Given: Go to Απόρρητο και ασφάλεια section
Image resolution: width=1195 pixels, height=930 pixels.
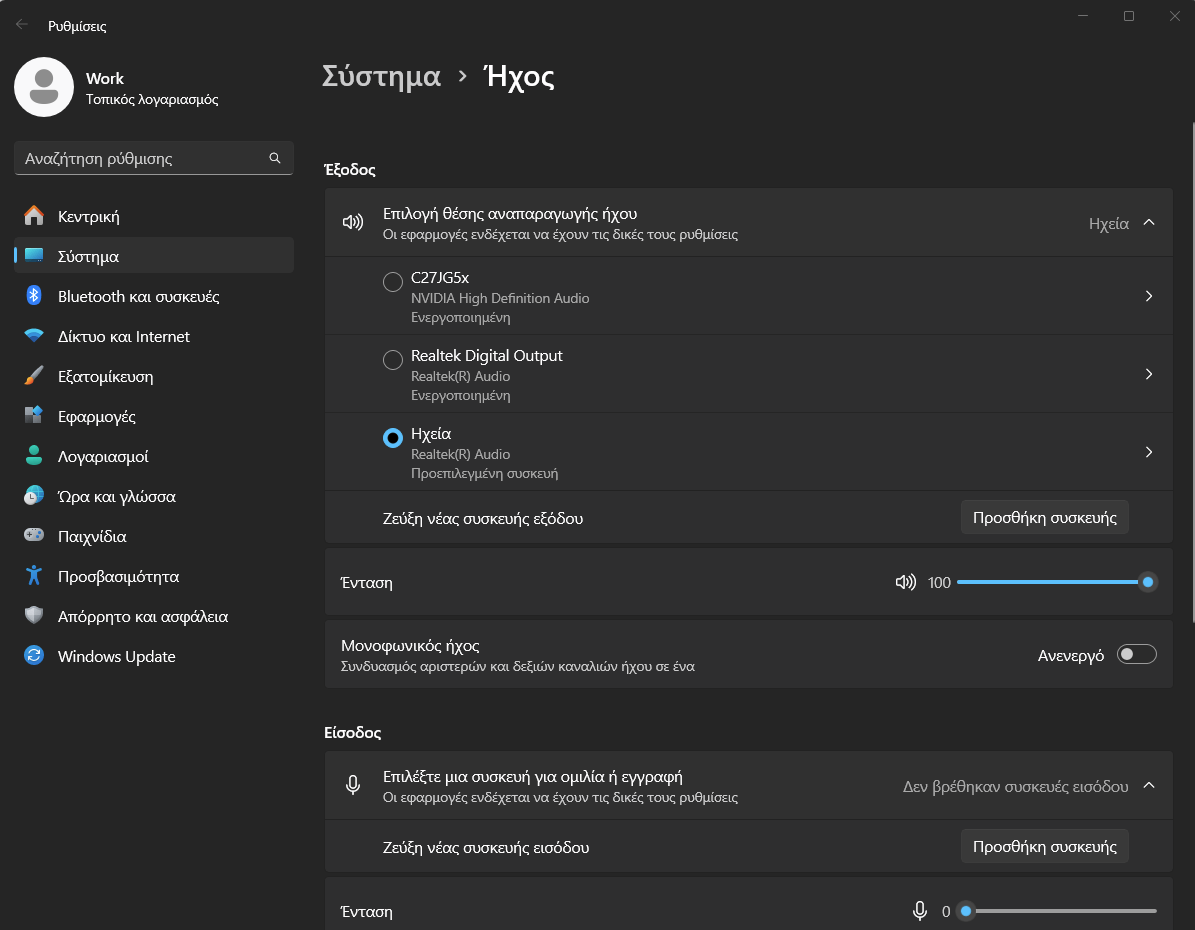Looking at the screenshot, I should (x=142, y=616).
